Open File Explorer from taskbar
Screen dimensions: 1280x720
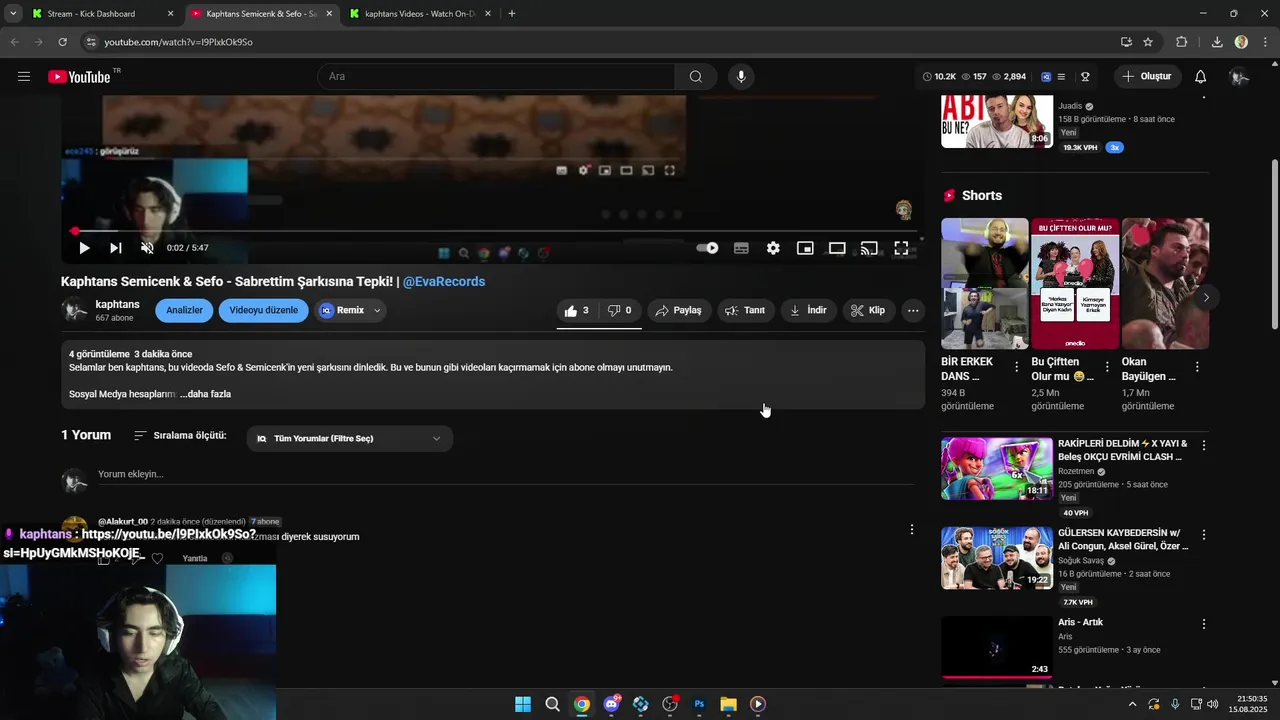(x=728, y=704)
